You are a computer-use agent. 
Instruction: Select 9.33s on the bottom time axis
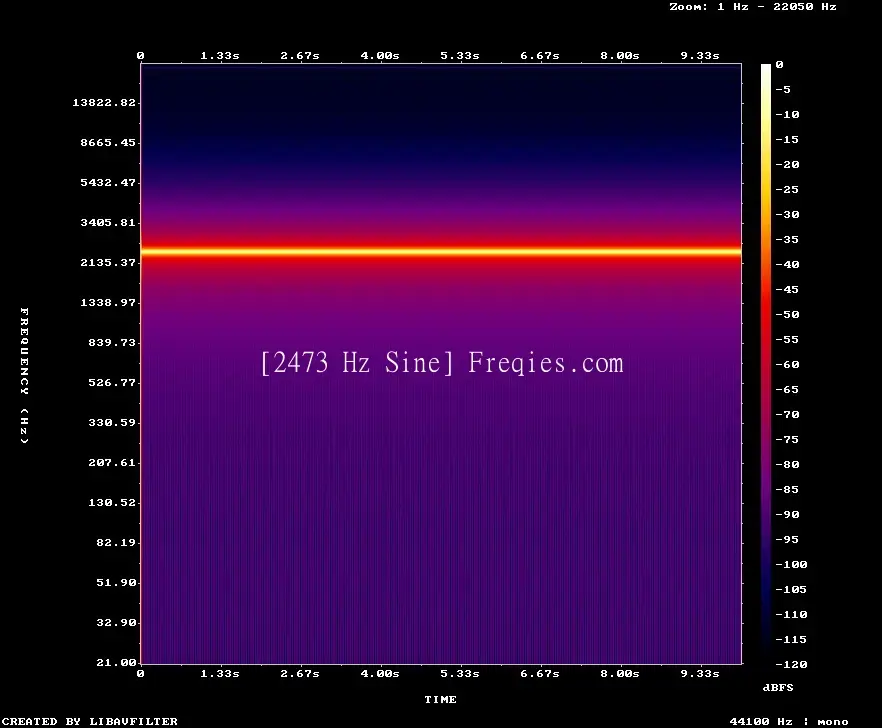click(700, 673)
